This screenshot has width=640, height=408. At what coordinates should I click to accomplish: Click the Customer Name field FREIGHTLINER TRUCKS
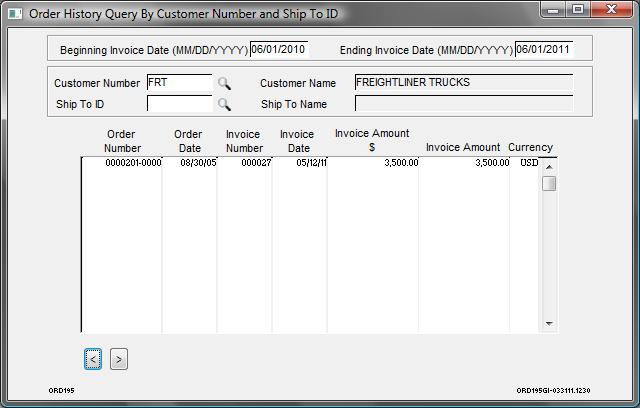(464, 82)
